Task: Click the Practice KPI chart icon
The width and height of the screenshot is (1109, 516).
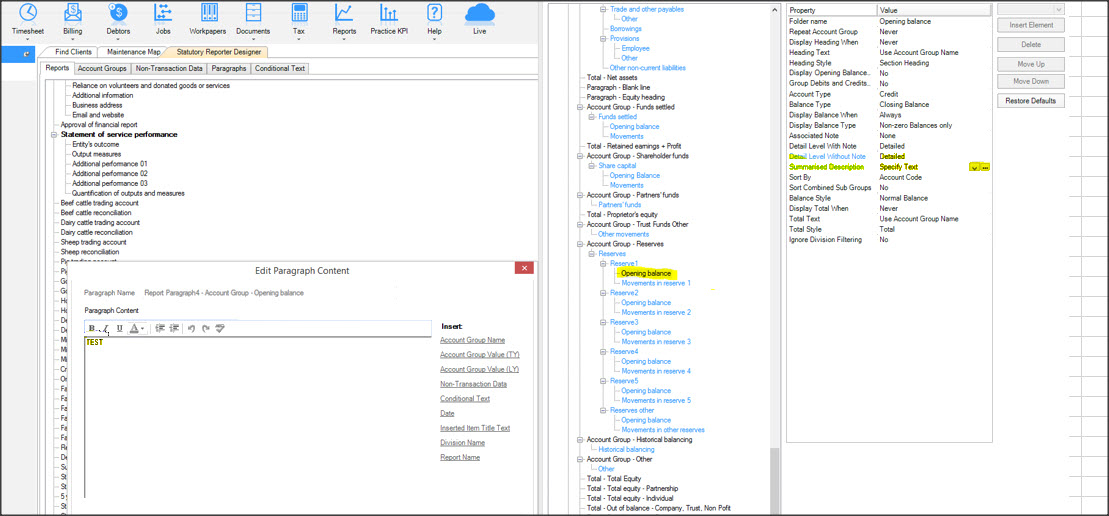Action: click(389, 13)
